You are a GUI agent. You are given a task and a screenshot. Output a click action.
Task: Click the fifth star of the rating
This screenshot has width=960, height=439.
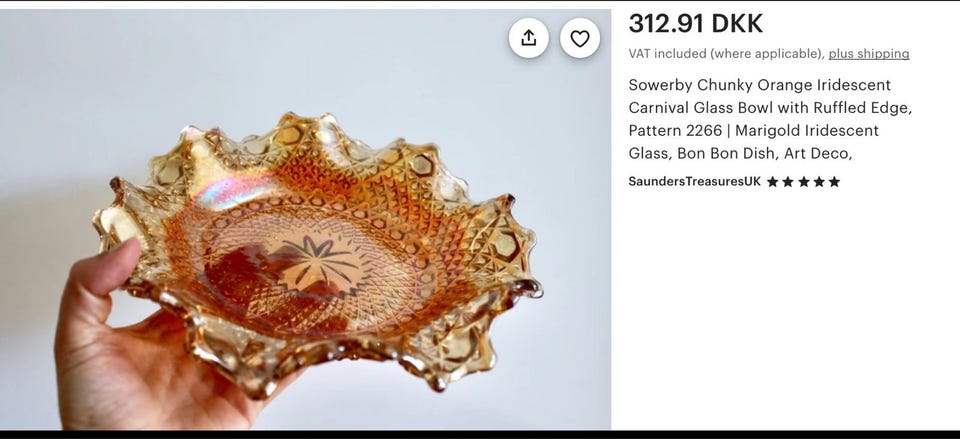point(834,181)
